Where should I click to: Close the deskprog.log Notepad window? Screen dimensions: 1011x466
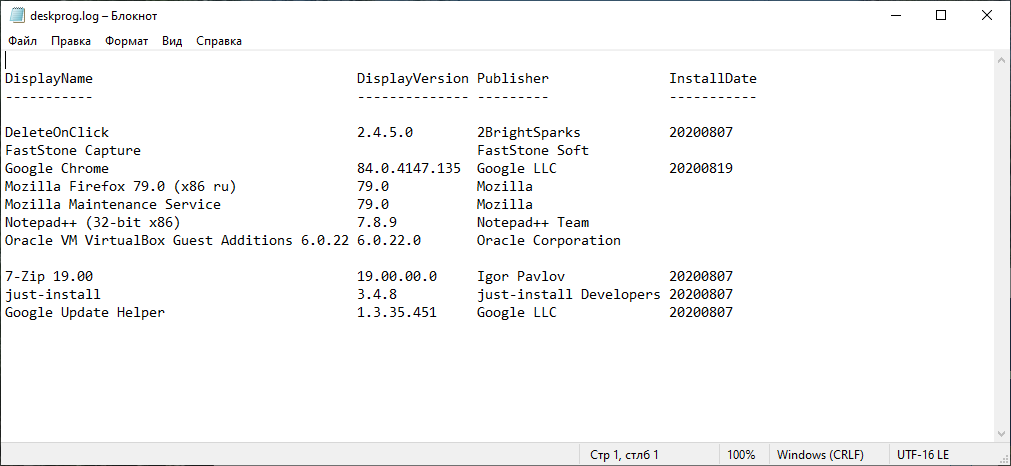[x=986, y=15]
